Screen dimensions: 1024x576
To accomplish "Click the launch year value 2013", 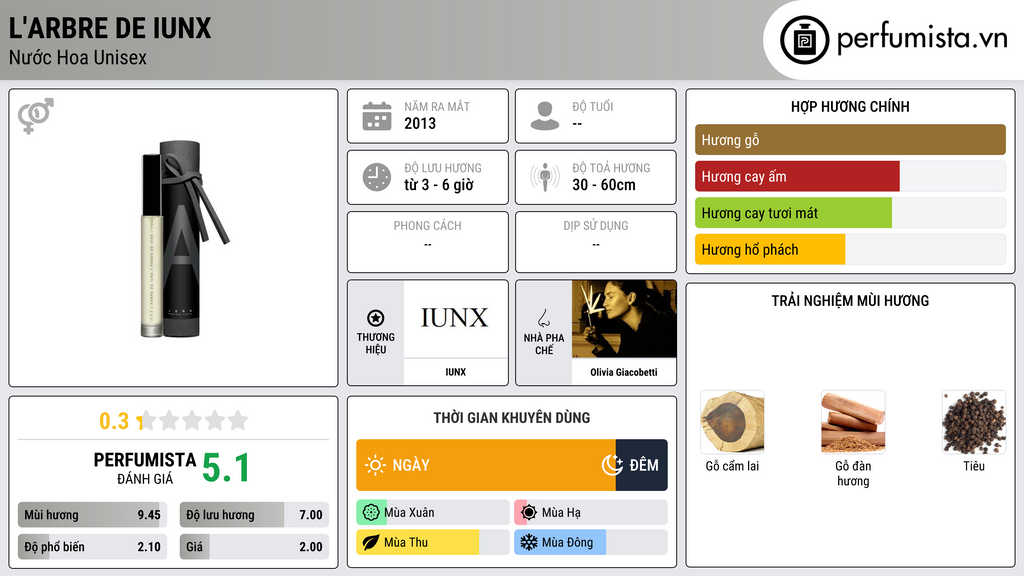I will click(420, 123).
